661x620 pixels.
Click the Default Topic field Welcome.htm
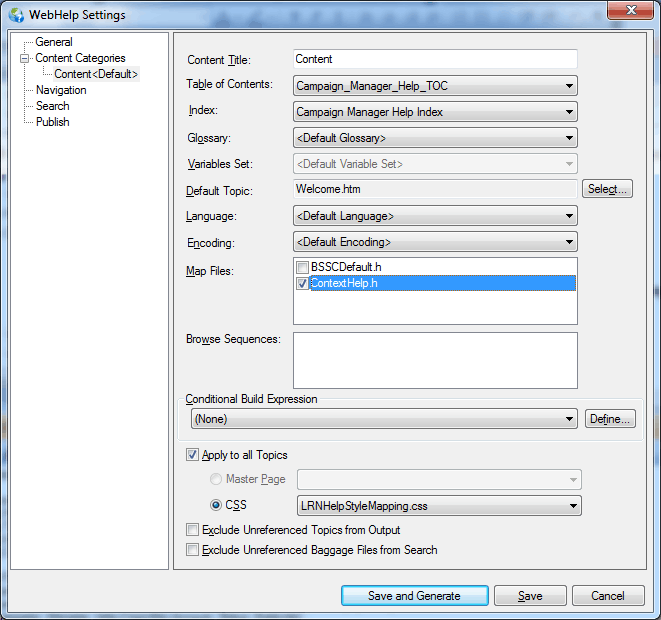point(435,189)
